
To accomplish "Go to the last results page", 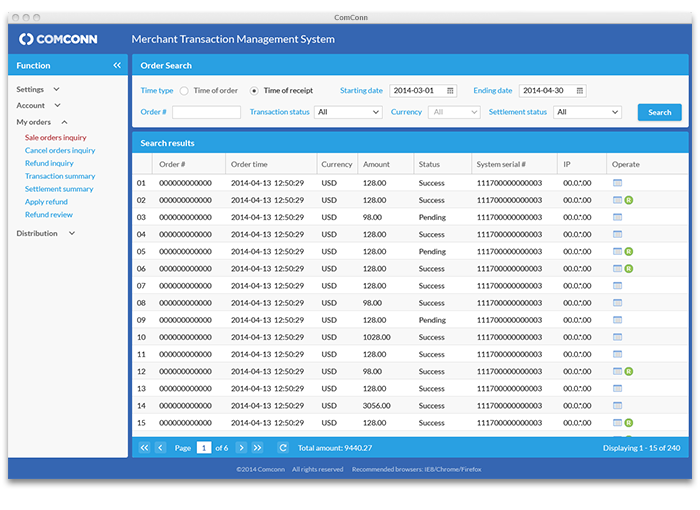I will [258, 448].
